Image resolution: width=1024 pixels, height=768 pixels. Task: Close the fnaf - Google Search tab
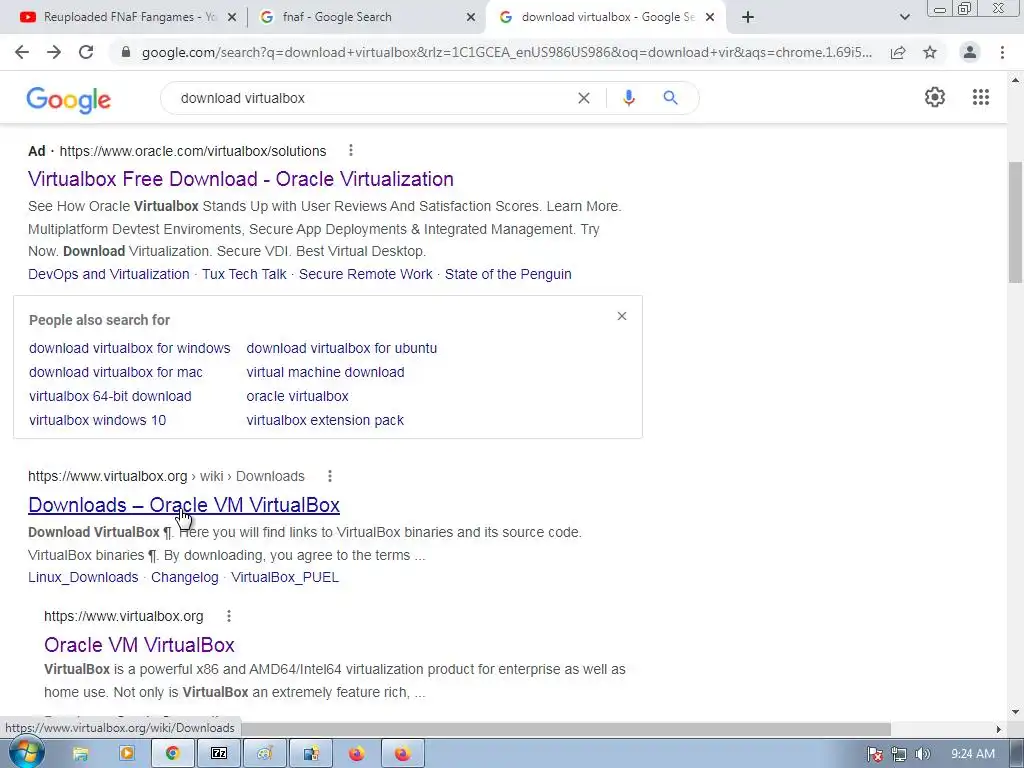pyautogui.click(x=471, y=18)
